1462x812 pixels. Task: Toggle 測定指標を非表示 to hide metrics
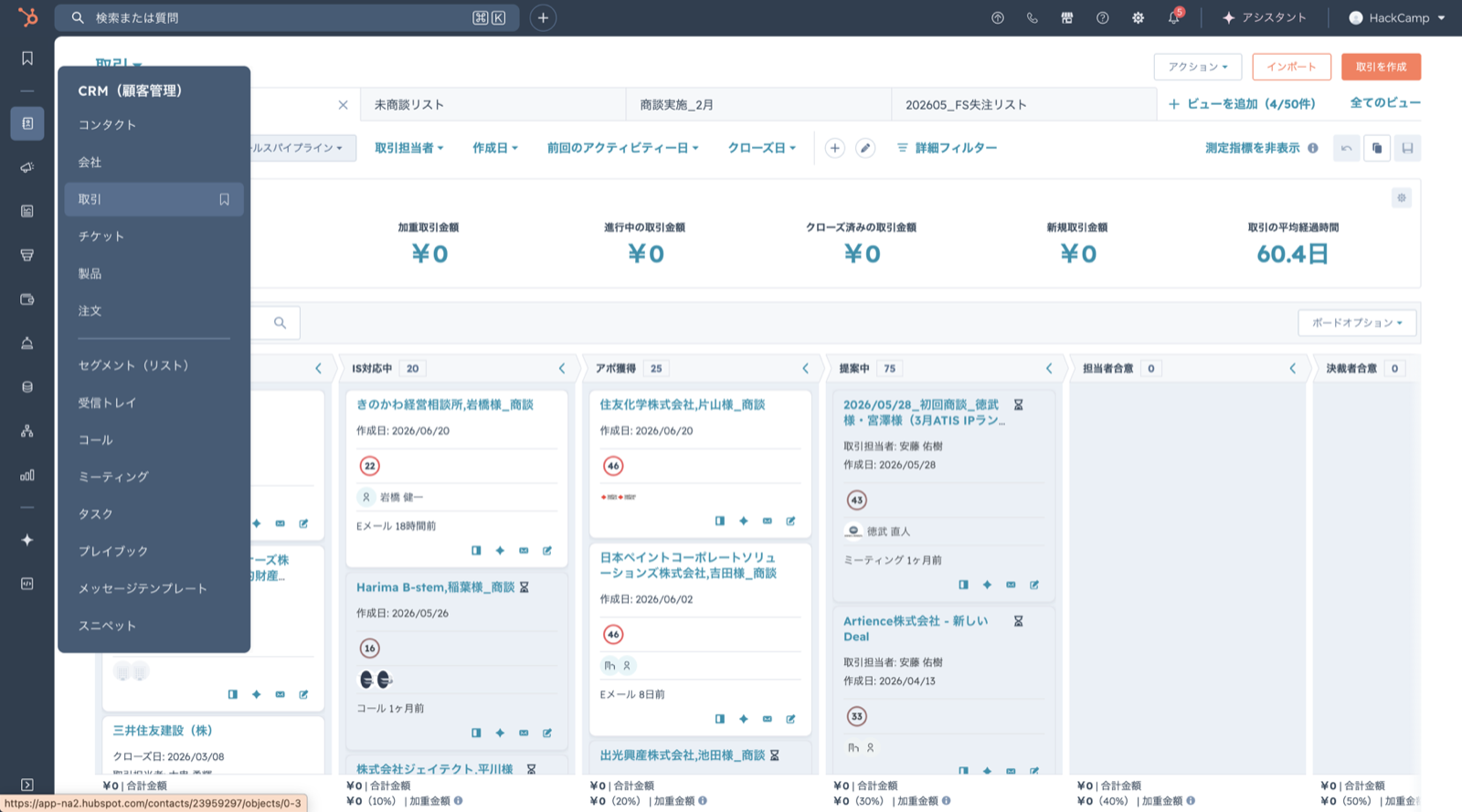click(x=1252, y=148)
